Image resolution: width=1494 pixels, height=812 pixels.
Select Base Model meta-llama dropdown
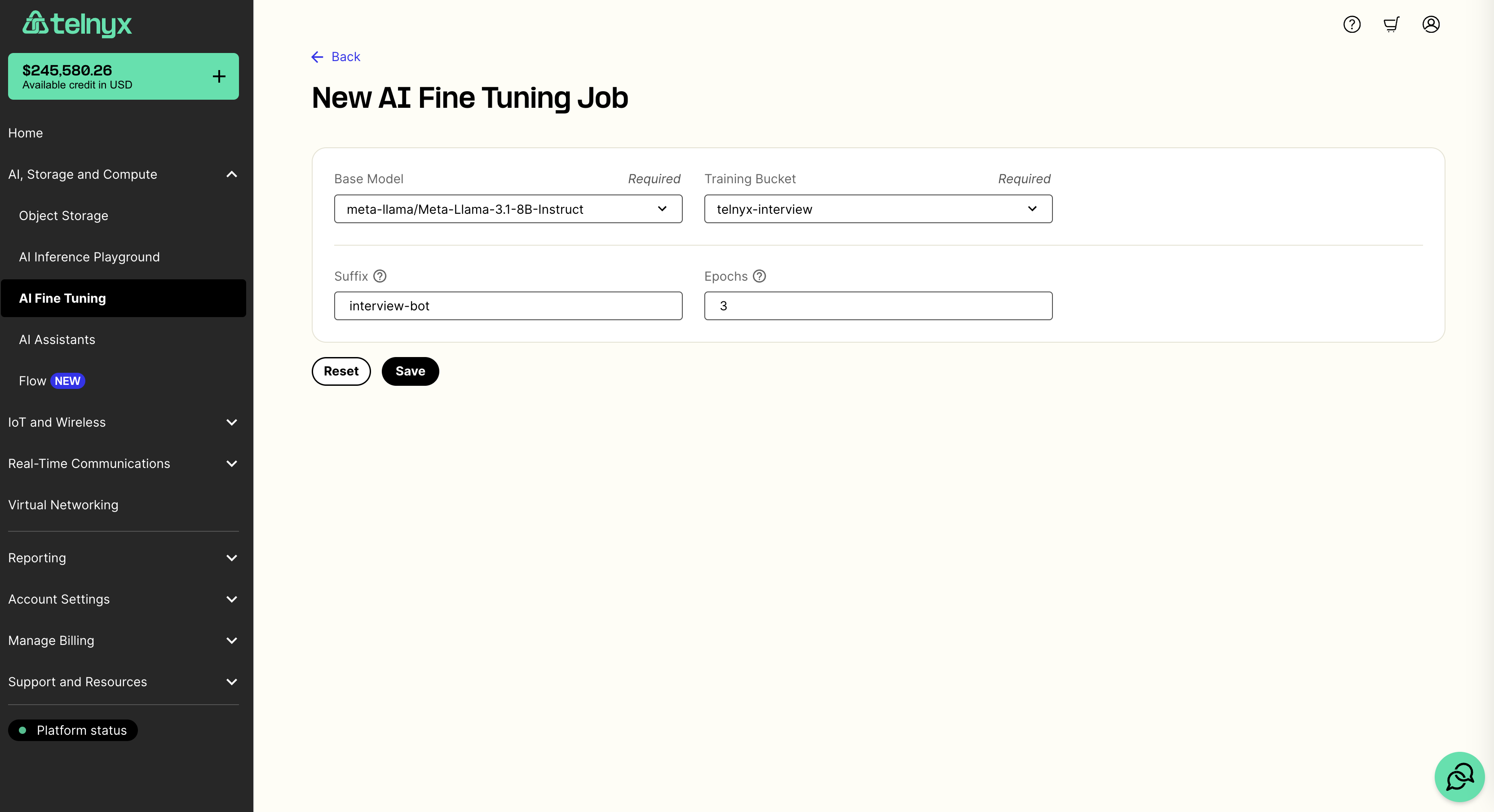(x=508, y=208)
